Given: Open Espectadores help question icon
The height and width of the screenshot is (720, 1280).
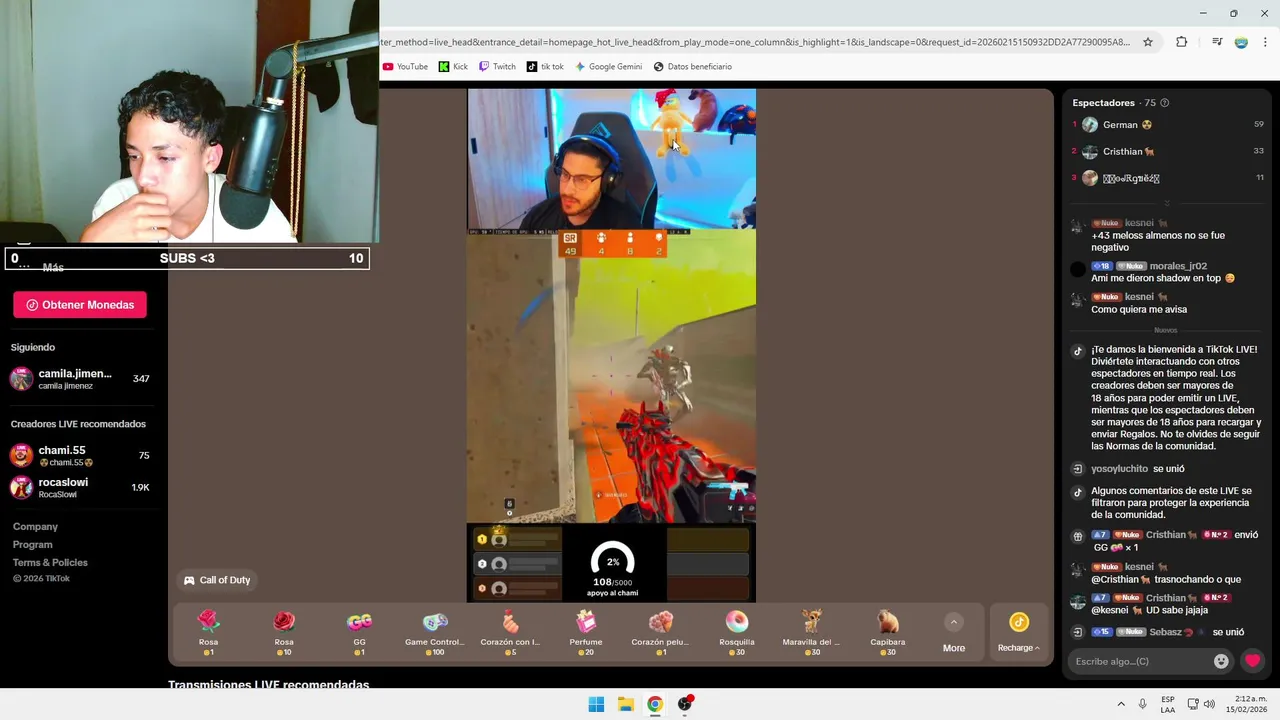Looking at the screenshot, I should click(1164, 103).
